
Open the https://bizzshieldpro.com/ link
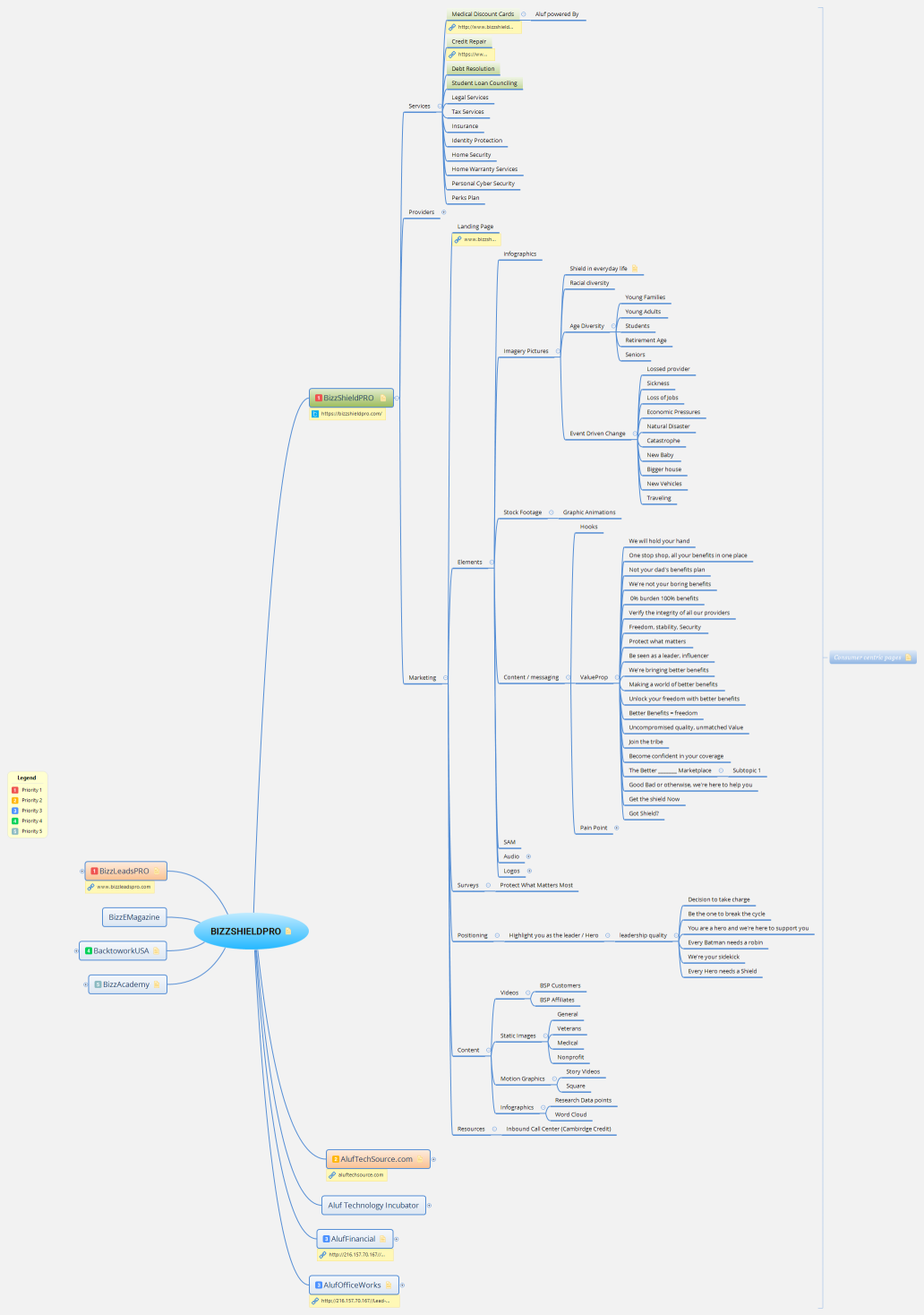click(351, 414)
